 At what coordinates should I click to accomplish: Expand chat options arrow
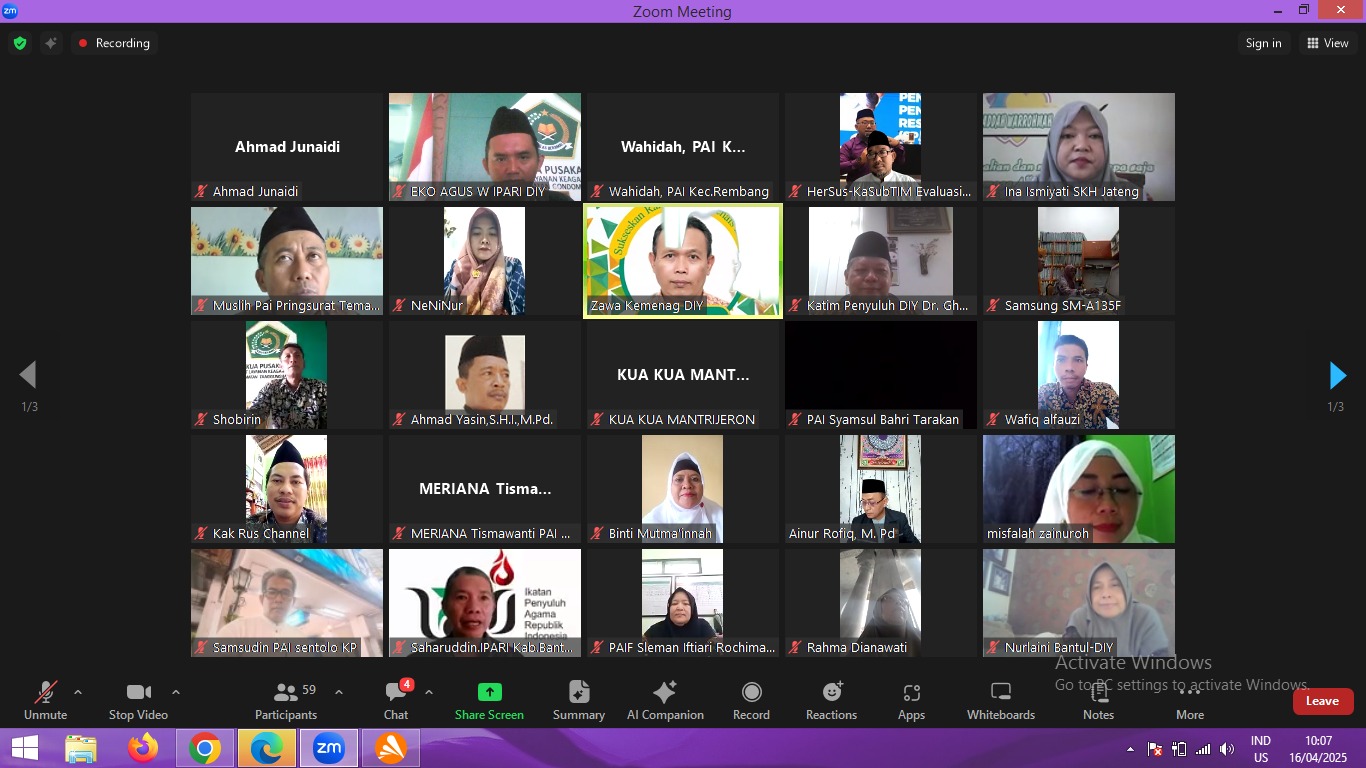(x=429, y=692)
